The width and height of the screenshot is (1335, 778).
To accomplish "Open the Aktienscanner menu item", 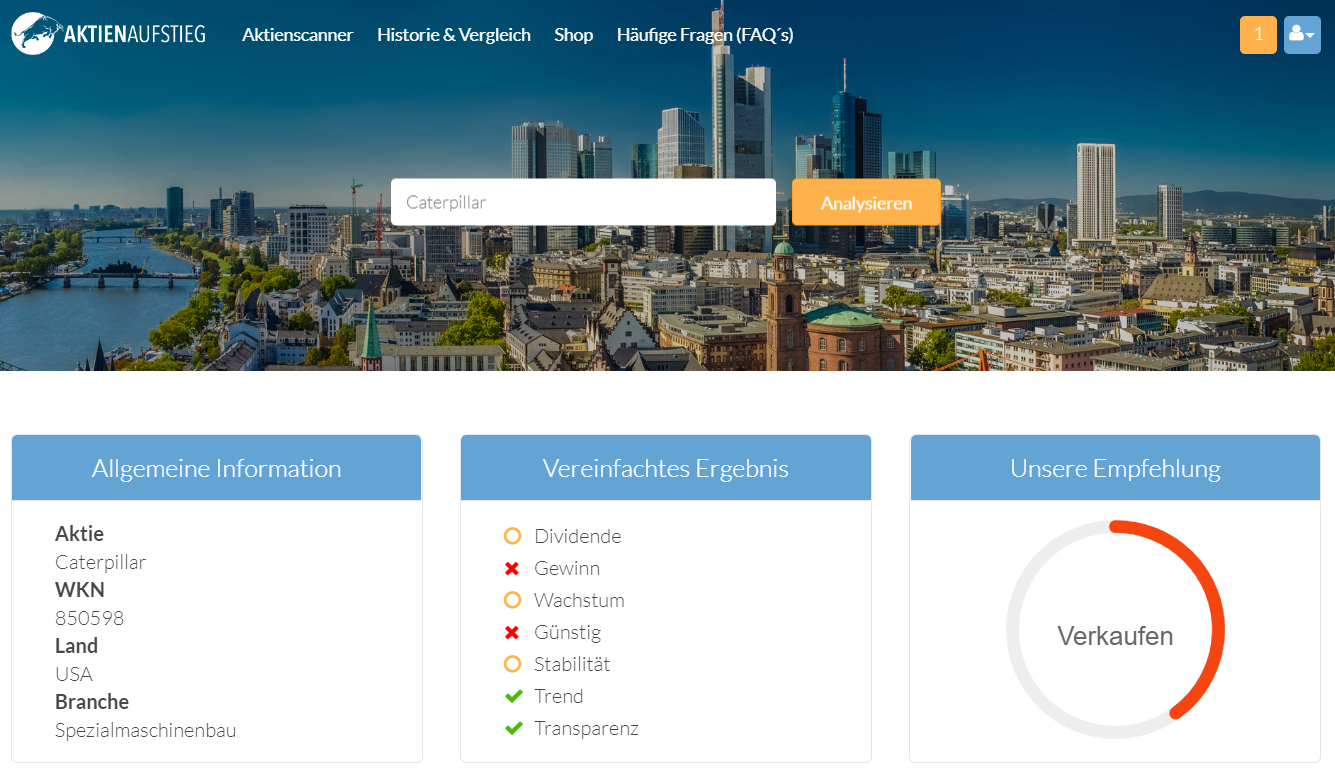I will [298, 35].
